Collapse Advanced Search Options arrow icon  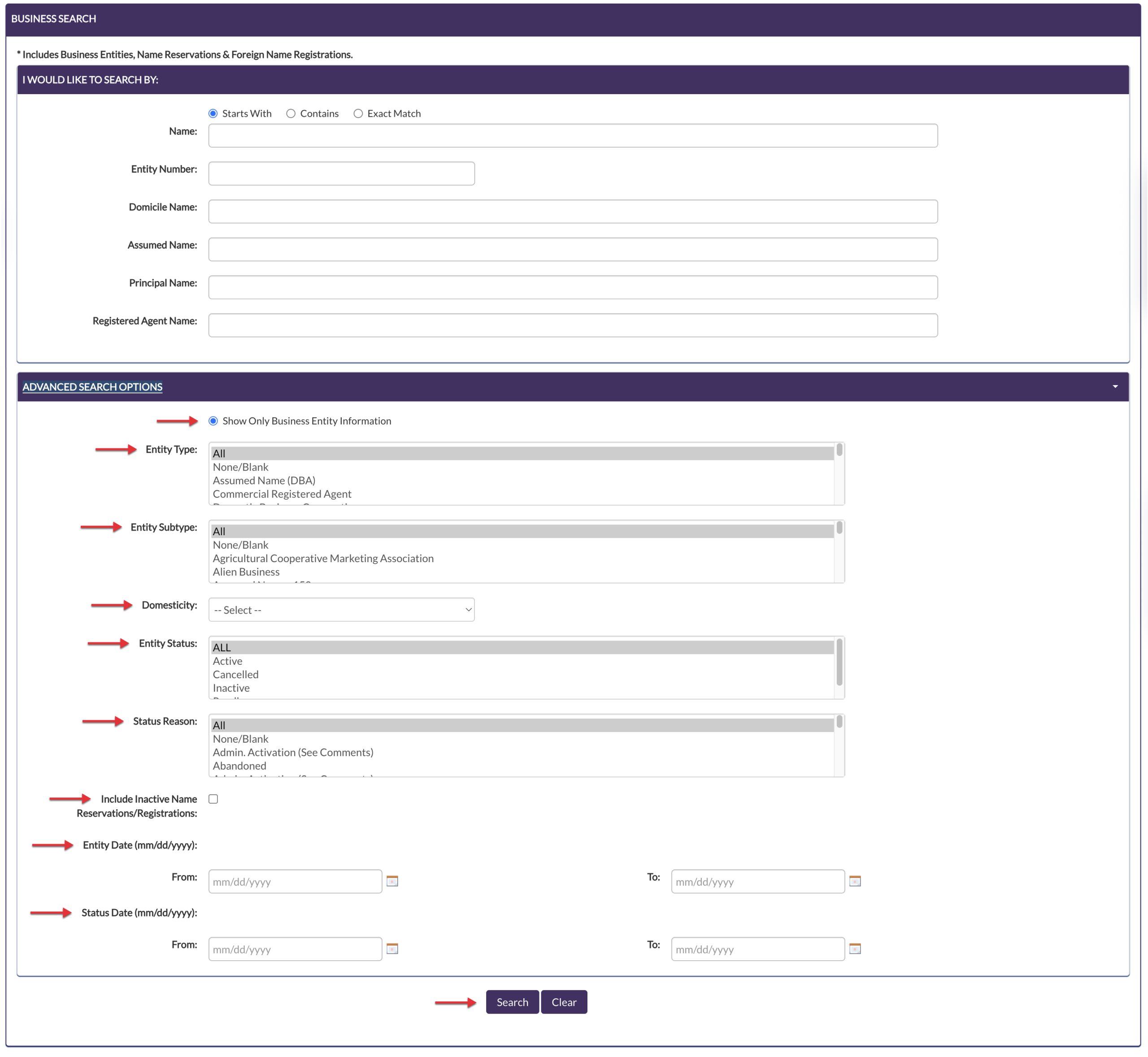pos(1115,387)
